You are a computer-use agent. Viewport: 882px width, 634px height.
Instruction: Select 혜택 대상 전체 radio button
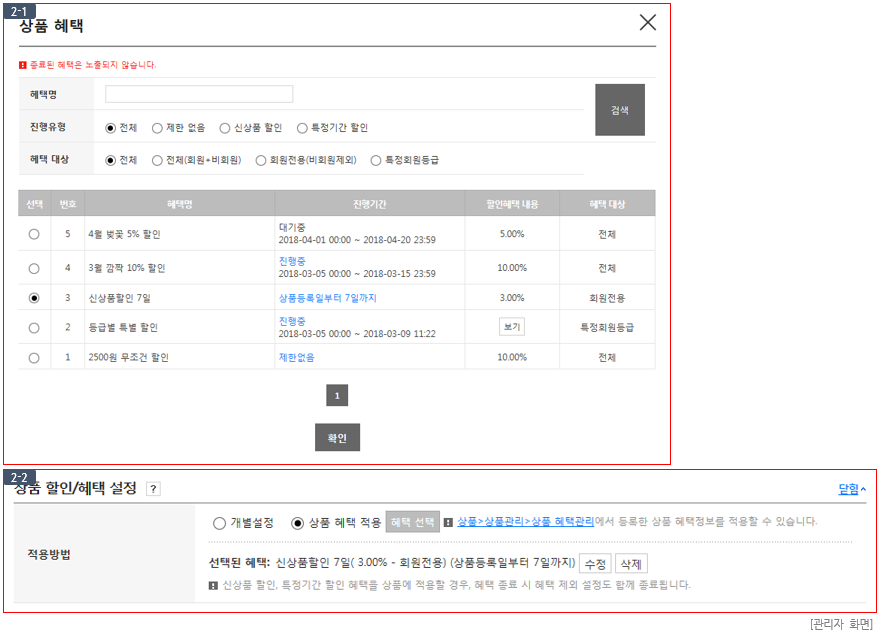coord(111,160)
